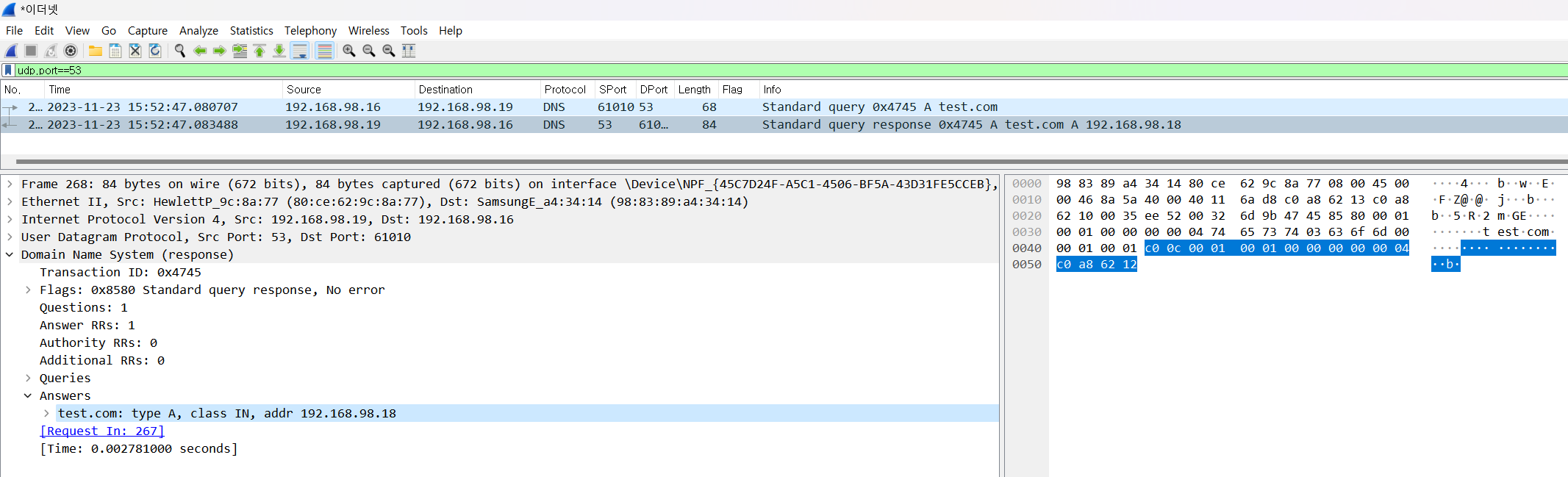The width and height of the screenshot is (1568, 477).
Task: Select the Transaction ID: 0x4745 field
Action: (x=121, y=273)
